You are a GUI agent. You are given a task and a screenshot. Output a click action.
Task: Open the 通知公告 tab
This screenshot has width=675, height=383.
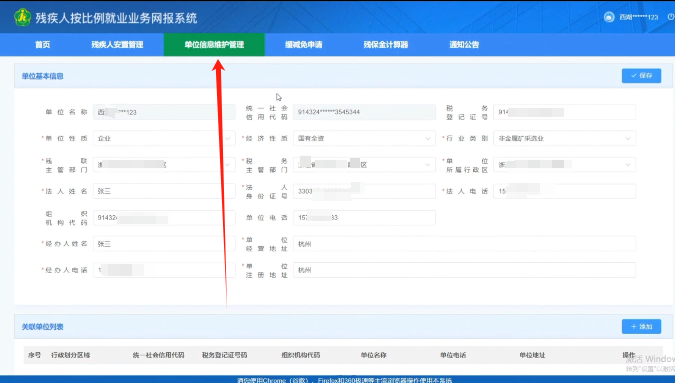464,45
